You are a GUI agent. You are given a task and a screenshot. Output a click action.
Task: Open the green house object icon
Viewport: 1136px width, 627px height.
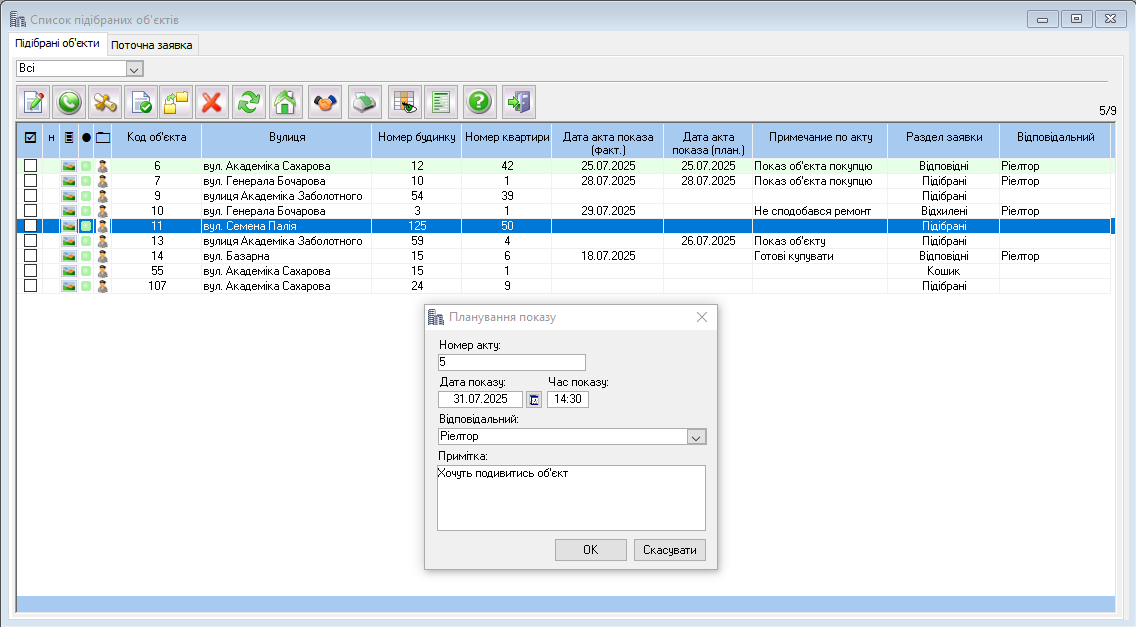click(x=285, y=101)
